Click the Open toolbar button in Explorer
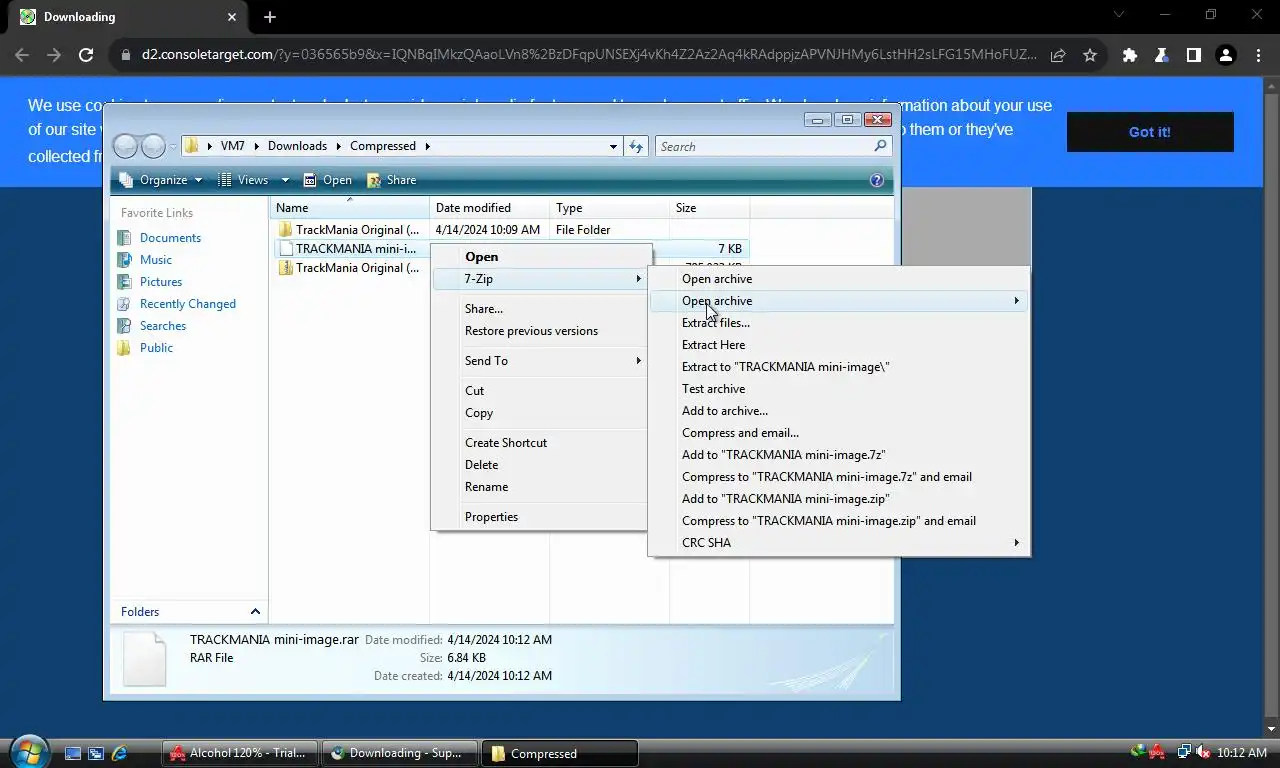This screenshot has height=768, width=1280. (x=327, y=180)
